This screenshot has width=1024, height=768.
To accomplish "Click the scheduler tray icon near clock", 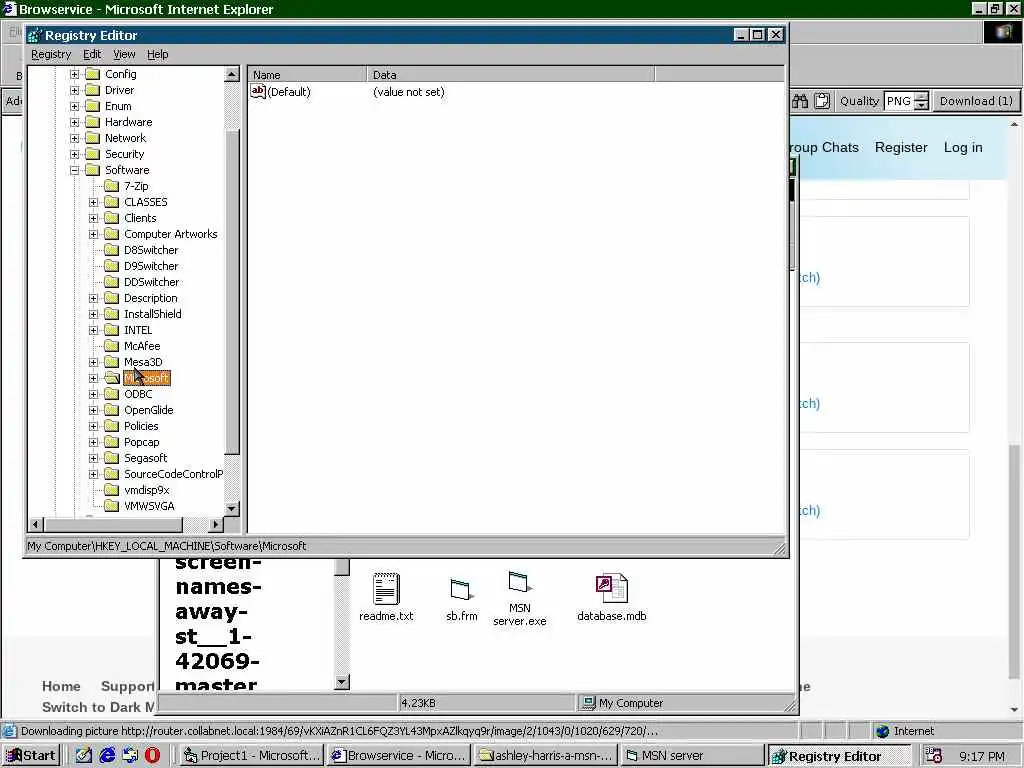I will click(x=934, y=756).
